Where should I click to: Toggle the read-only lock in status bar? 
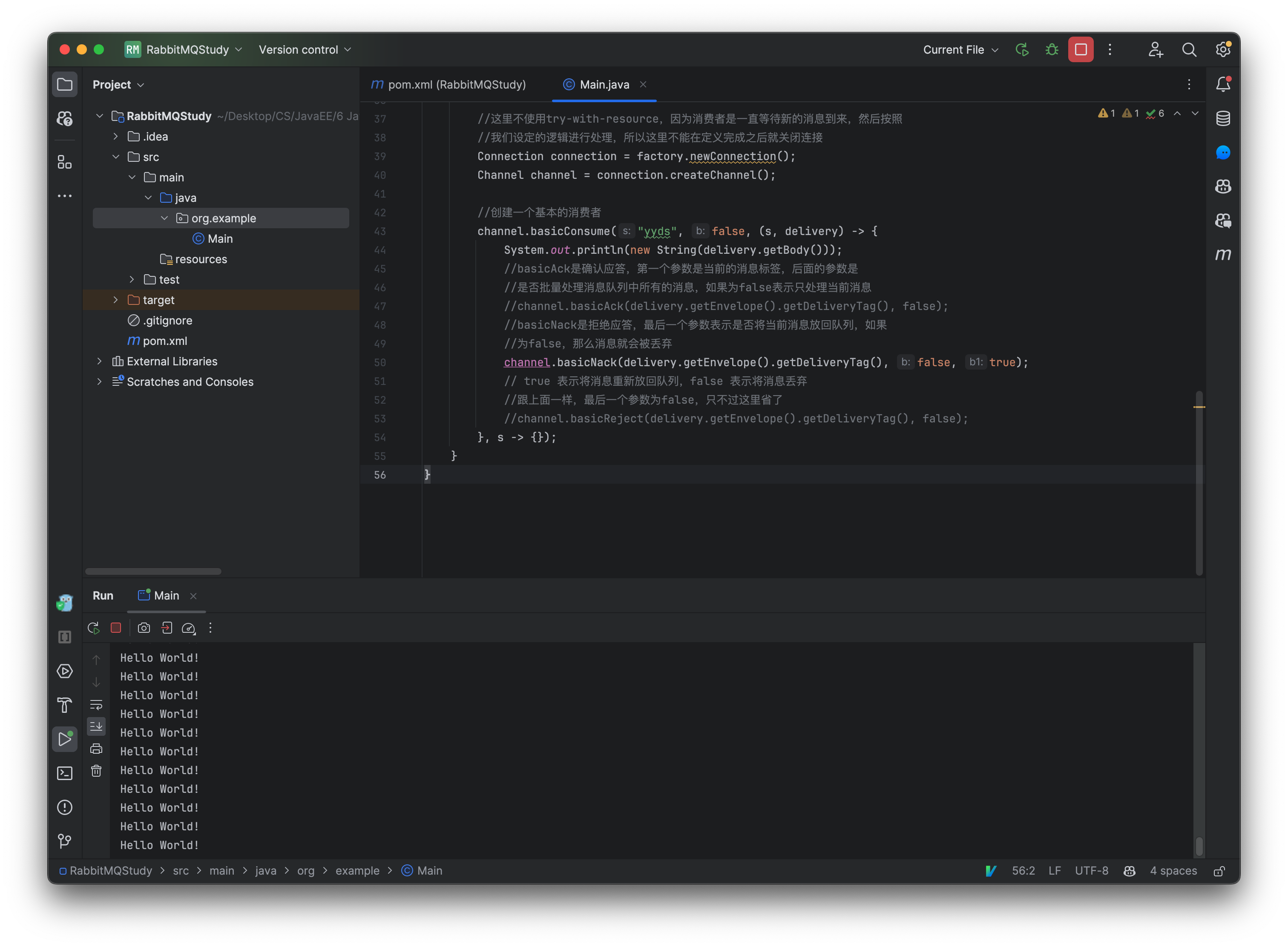click(x=1219, y=871)
